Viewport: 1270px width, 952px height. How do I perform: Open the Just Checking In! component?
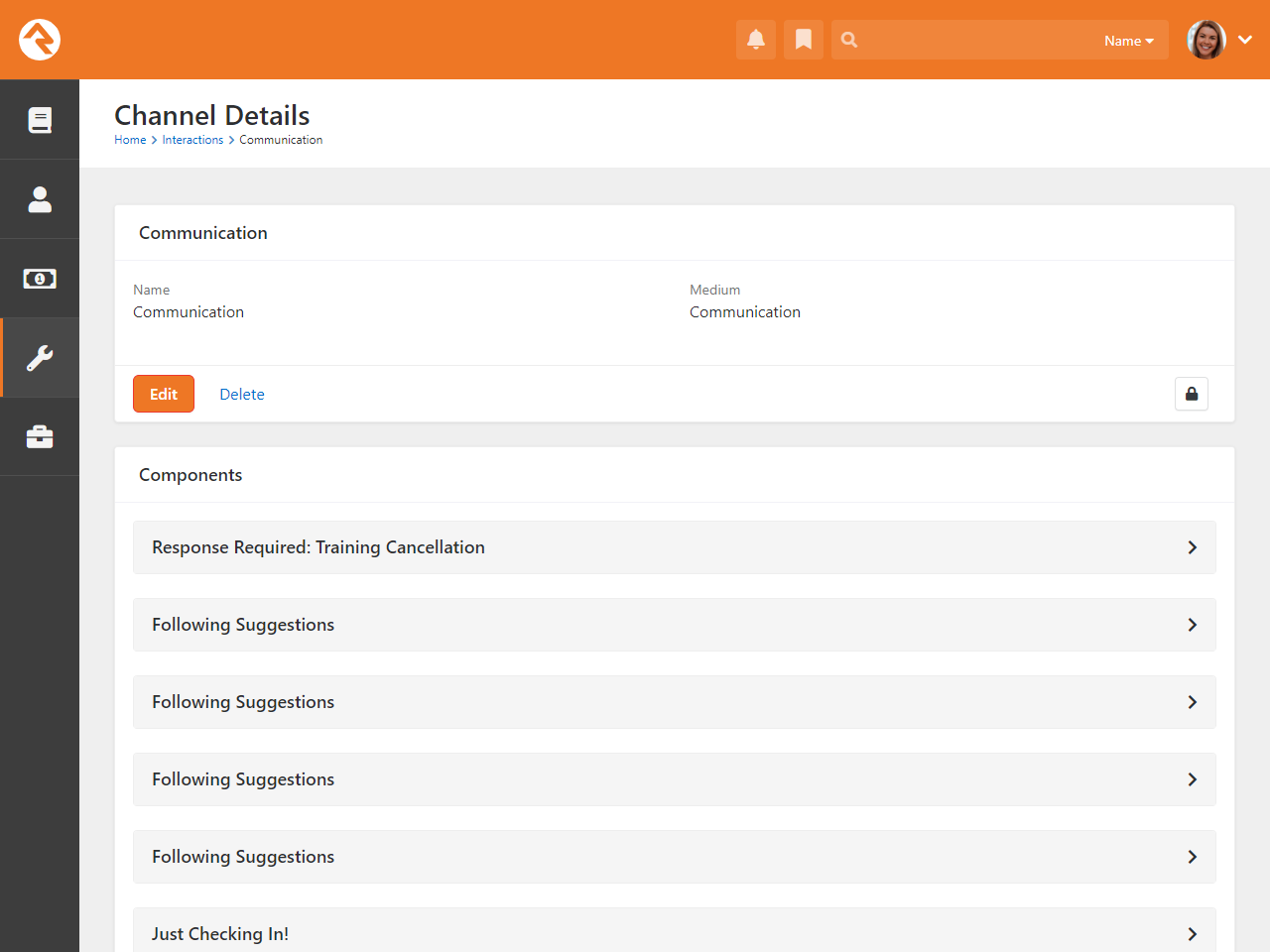[x=675, y=930]
